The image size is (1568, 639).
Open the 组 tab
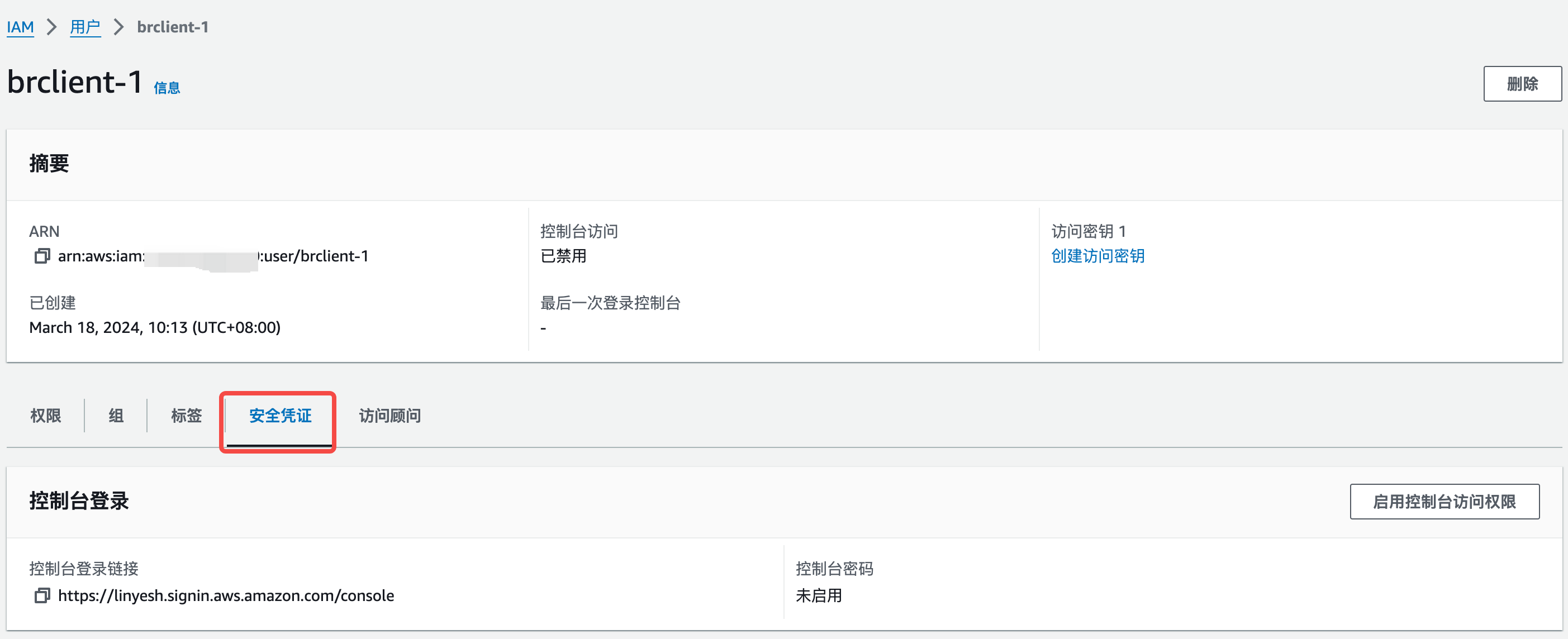115,416
